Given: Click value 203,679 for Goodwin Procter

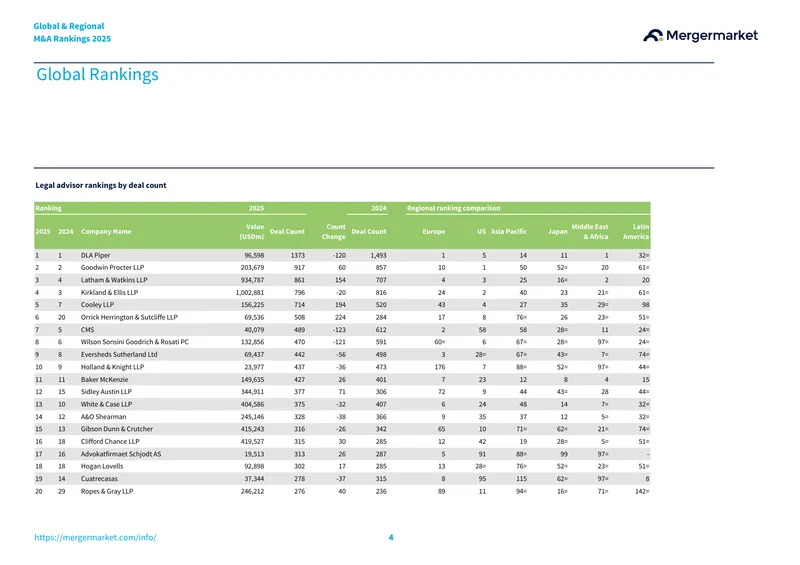Looking at the screenshot, I should pyautogui.click(x=252, y=267).
